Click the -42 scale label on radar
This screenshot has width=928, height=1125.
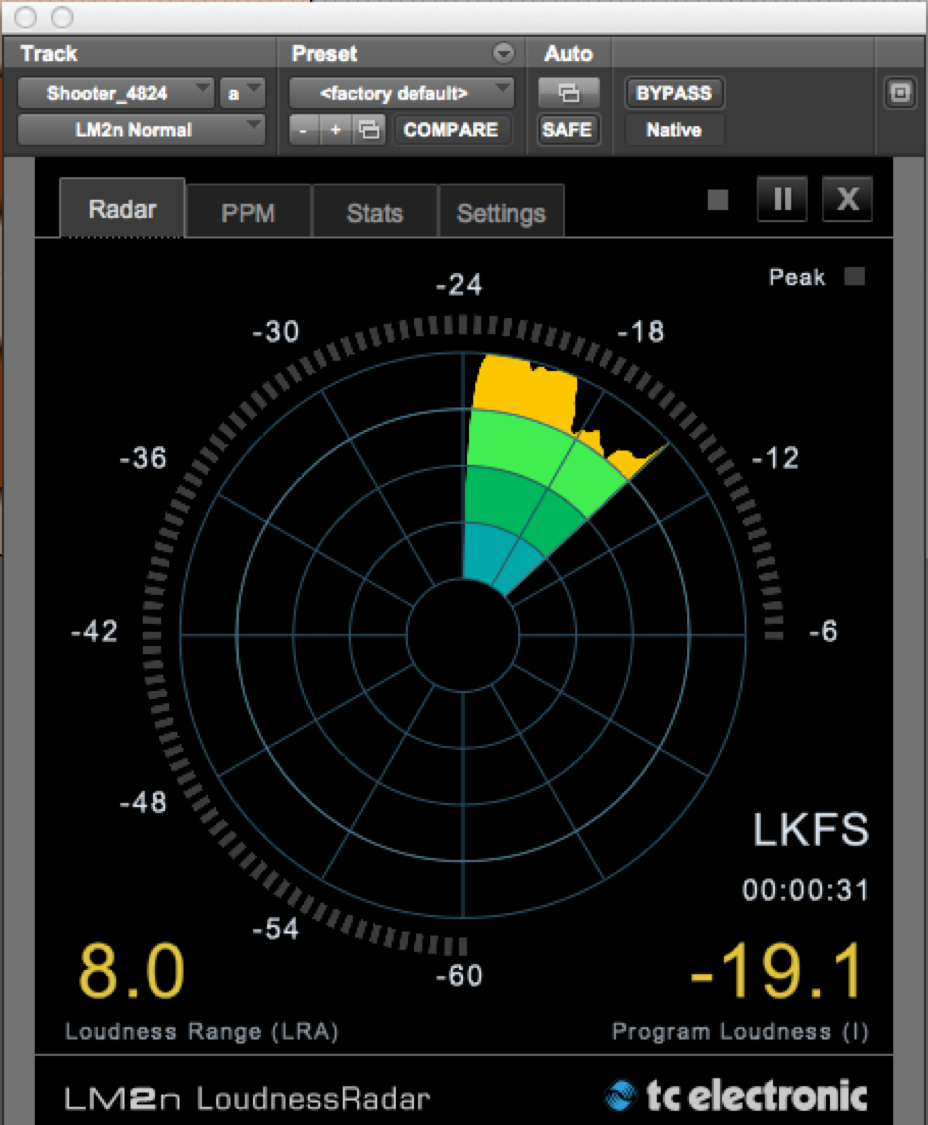(94, 631)
